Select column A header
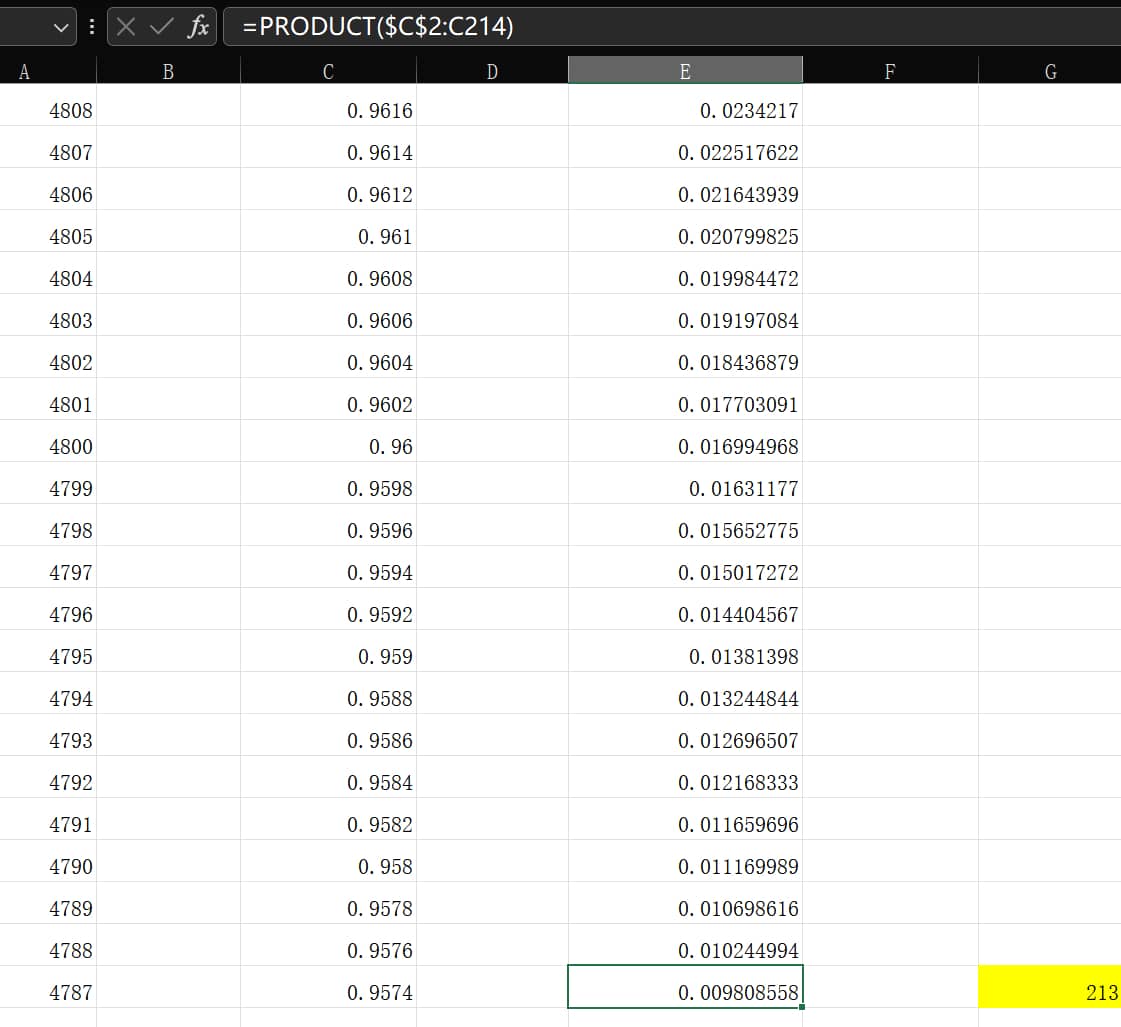1121x1027 pixels. coord(24,70)
